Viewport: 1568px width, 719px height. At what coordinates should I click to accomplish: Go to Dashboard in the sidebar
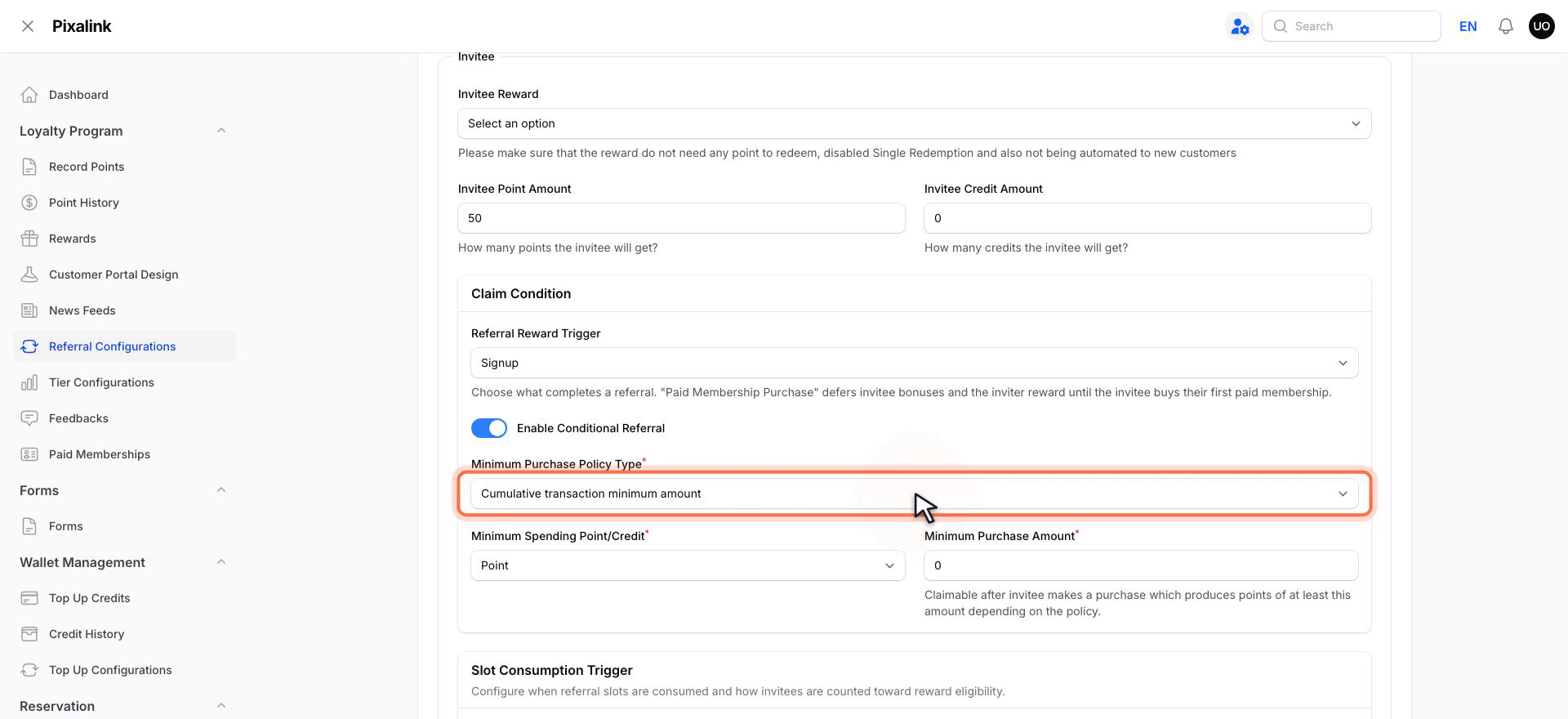(124, 95)
